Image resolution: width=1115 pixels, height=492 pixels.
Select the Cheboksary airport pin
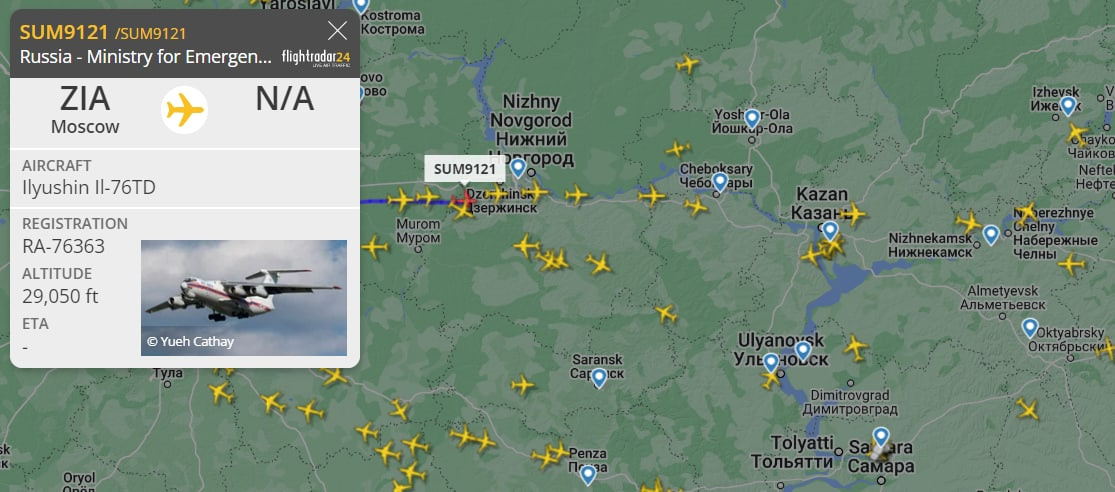[x=720, y=182]
